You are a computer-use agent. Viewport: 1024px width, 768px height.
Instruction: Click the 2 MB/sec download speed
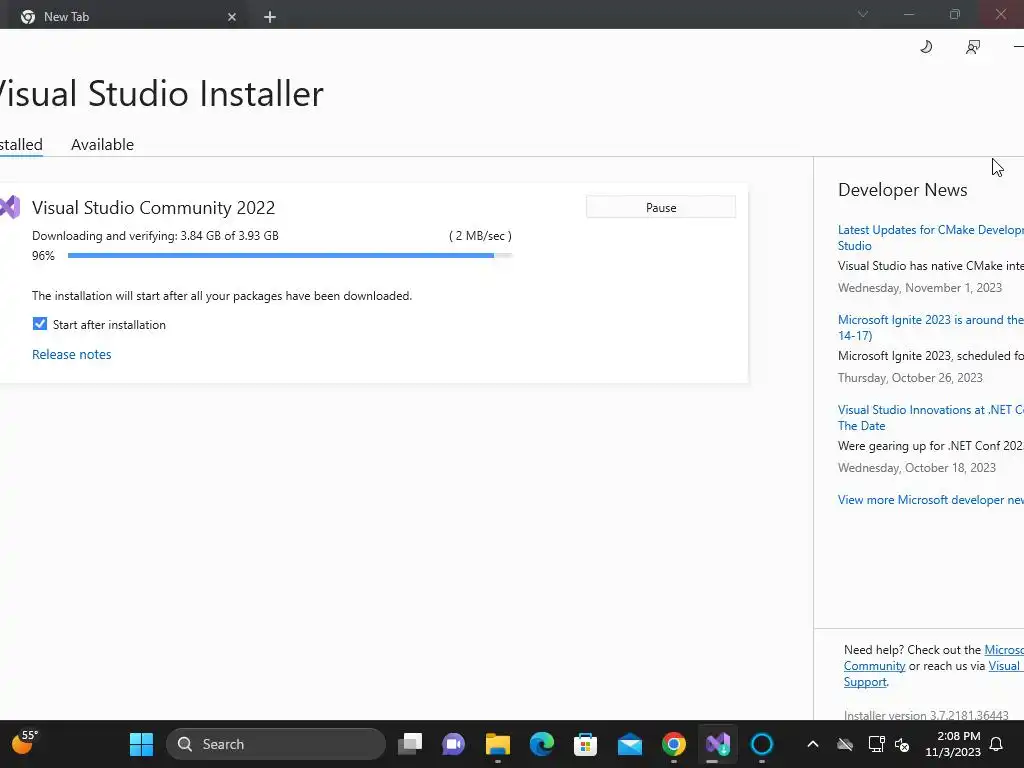coord(480,236)
